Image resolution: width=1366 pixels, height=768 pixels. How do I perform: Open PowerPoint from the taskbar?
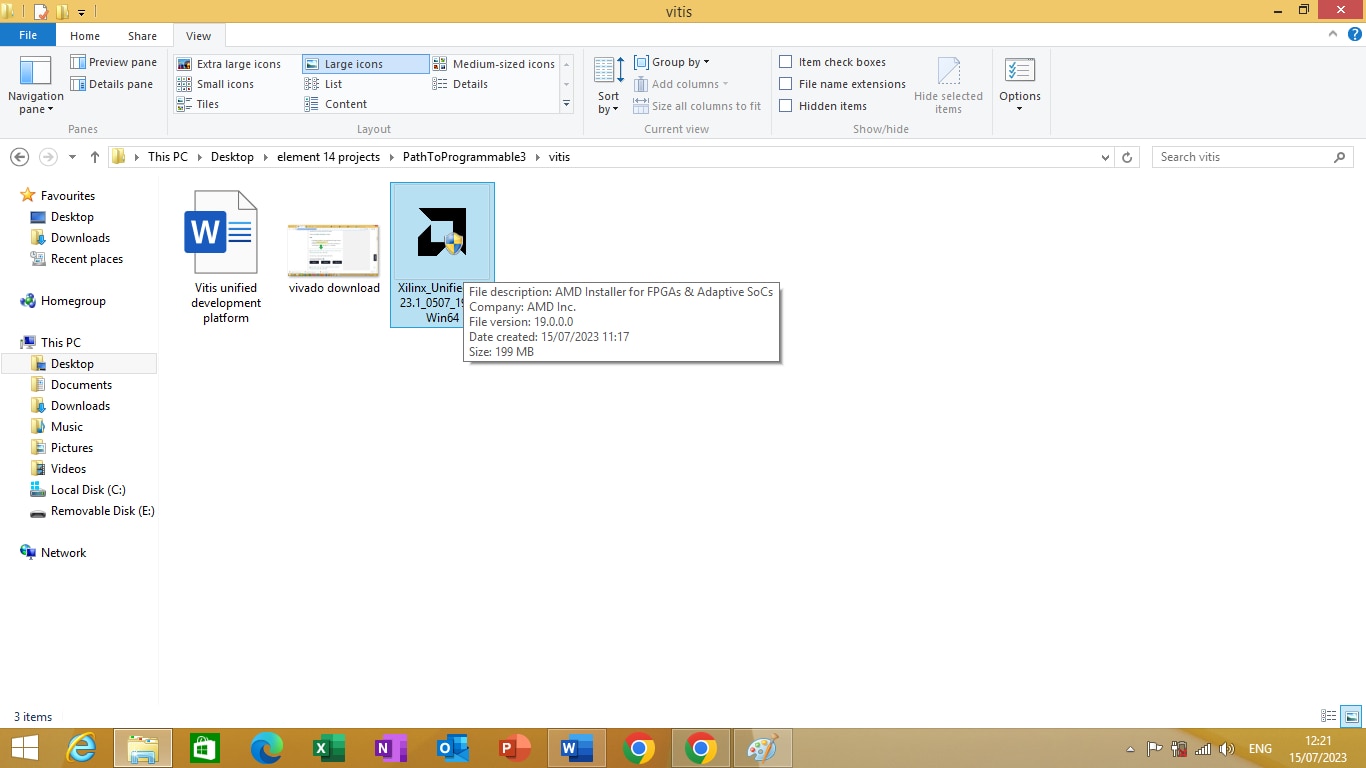515,748
